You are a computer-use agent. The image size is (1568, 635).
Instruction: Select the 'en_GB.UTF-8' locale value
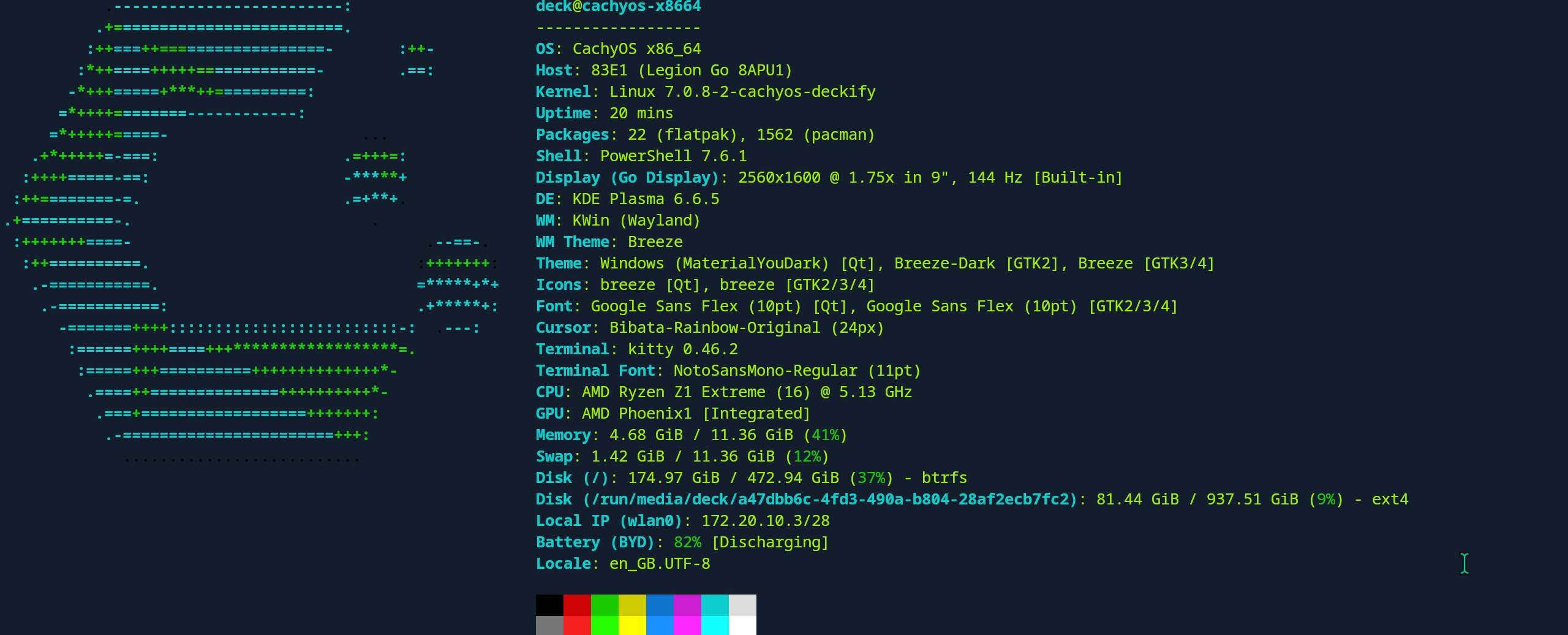coord(660,564)
